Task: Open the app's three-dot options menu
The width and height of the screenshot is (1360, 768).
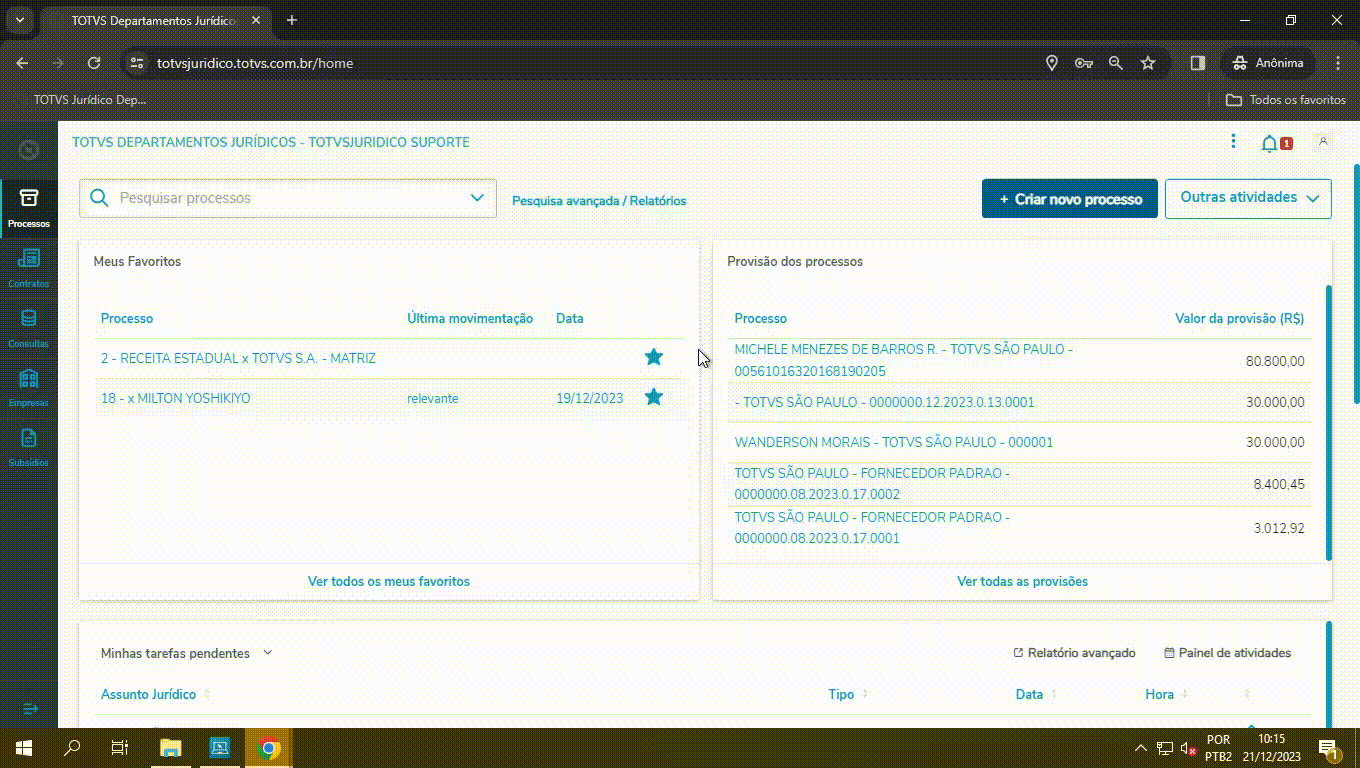Action: coord(1233,142)
